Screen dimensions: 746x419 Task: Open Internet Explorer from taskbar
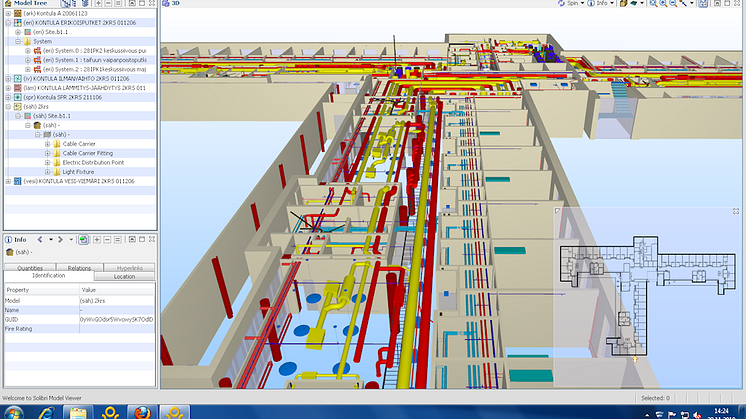[x=46, y=413]
